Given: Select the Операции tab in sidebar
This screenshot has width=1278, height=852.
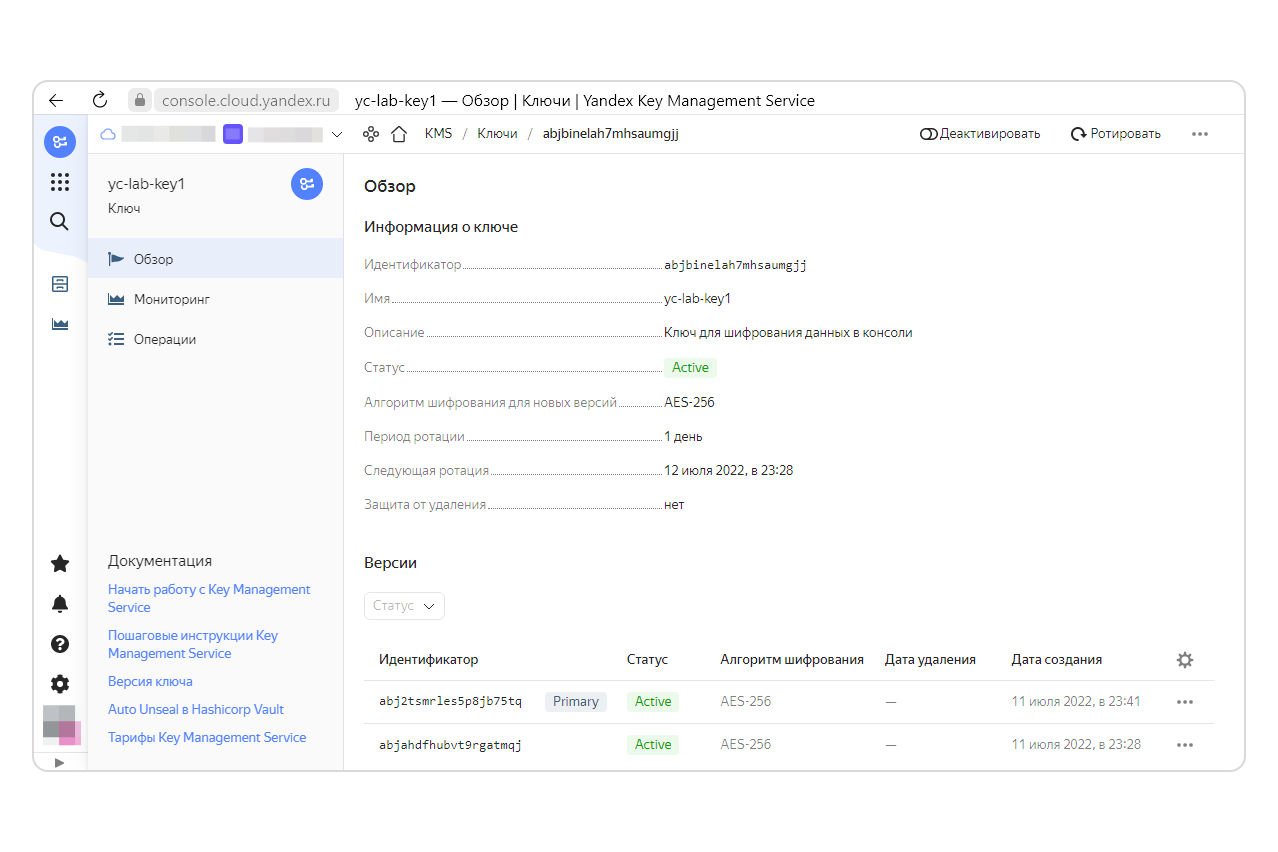Looking at the screenshot, I should 216,339.
